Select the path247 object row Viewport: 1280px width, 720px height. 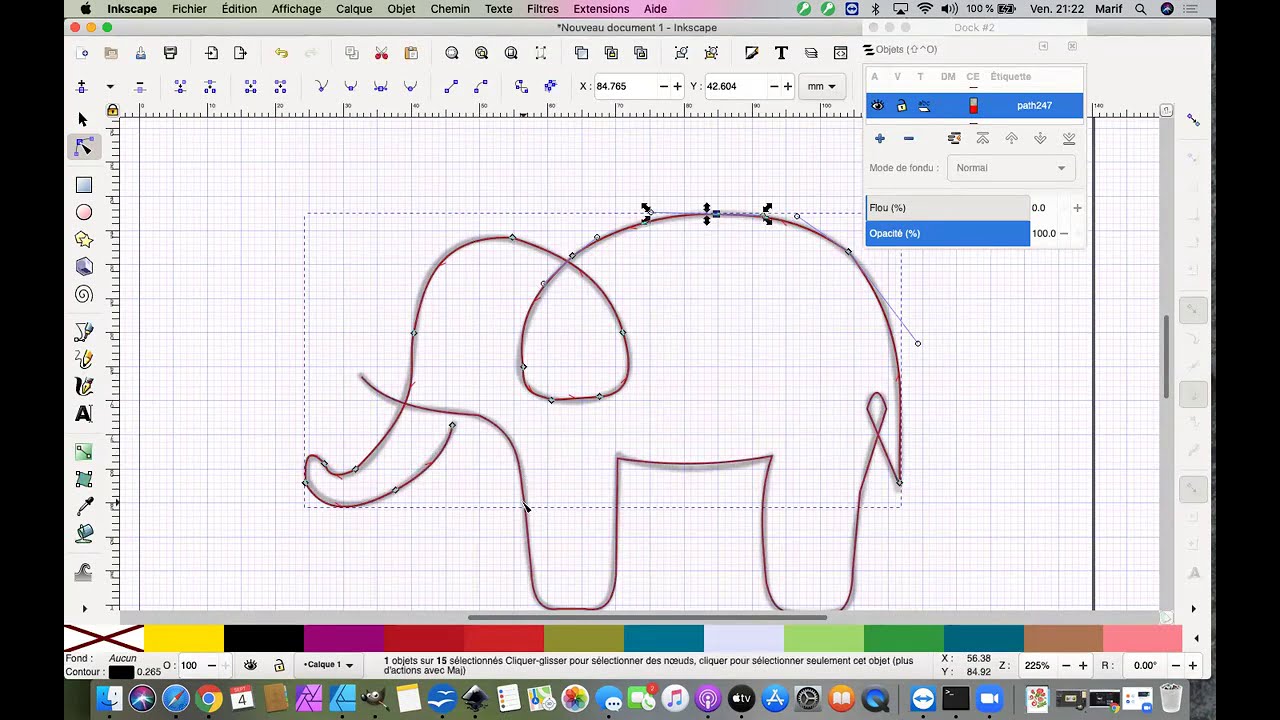pos(974,105)
